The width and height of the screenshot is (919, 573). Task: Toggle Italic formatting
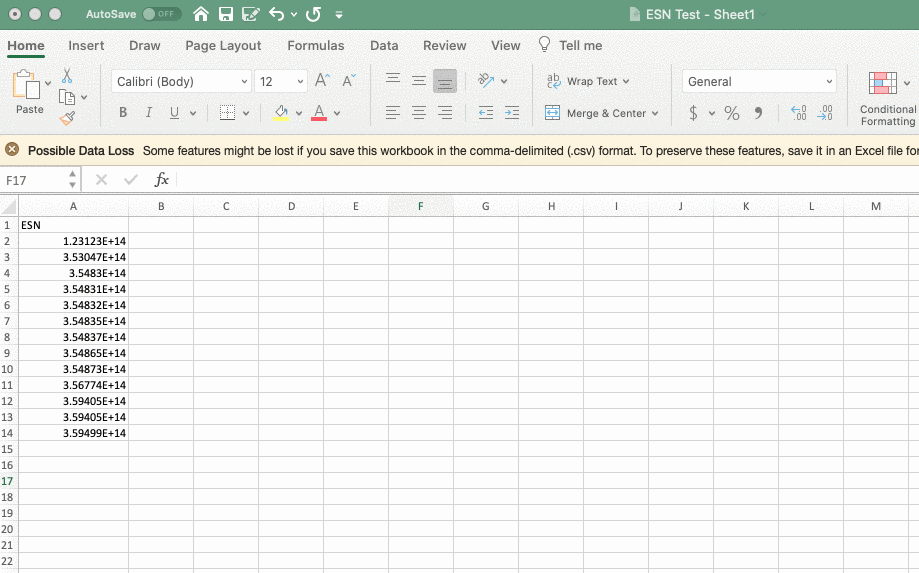tap(149, 112)
